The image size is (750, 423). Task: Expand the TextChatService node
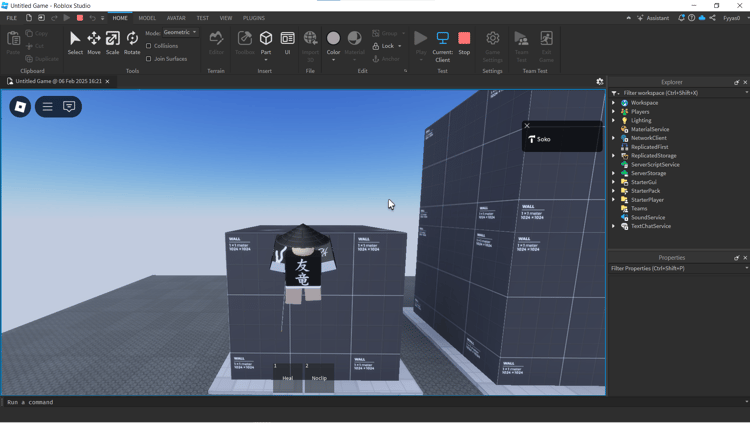614,226
